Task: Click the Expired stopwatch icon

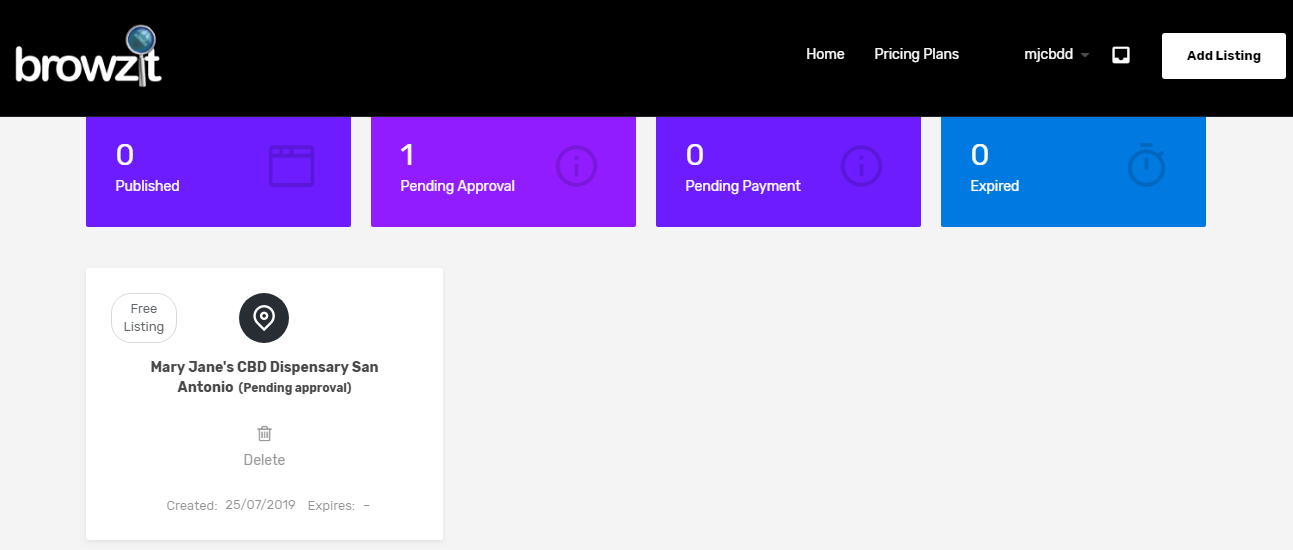Action: coord(1147,165)
